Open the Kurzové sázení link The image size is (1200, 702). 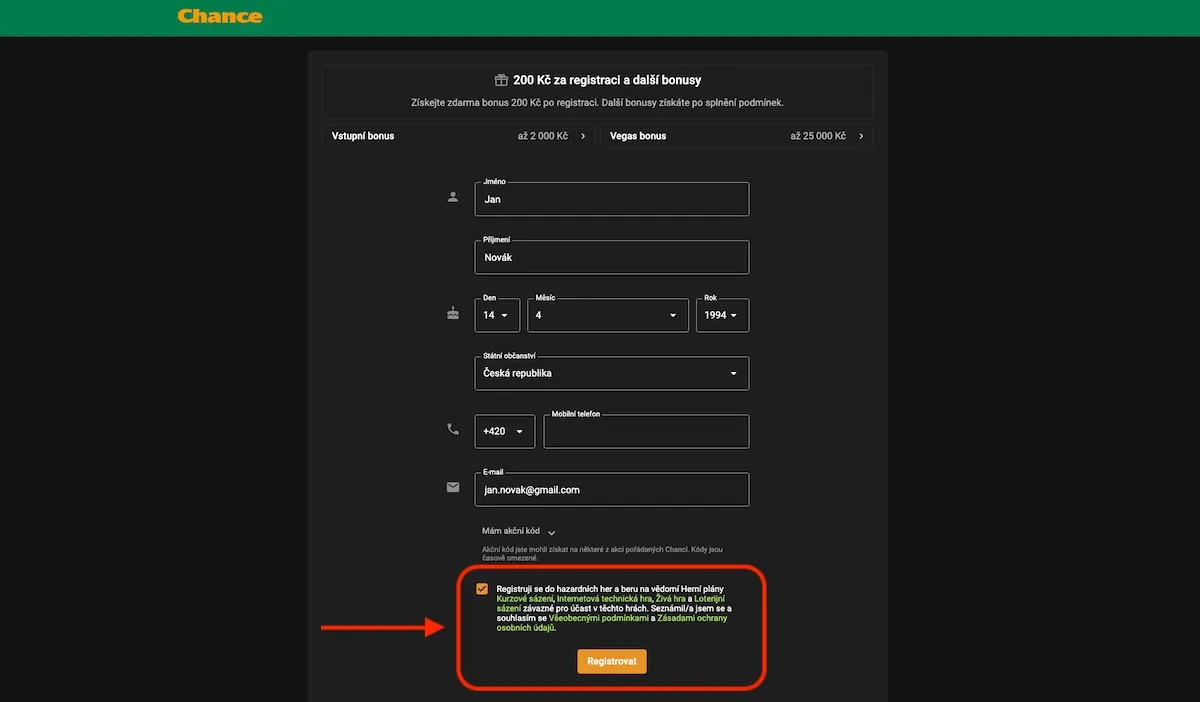tap(525, 599)
